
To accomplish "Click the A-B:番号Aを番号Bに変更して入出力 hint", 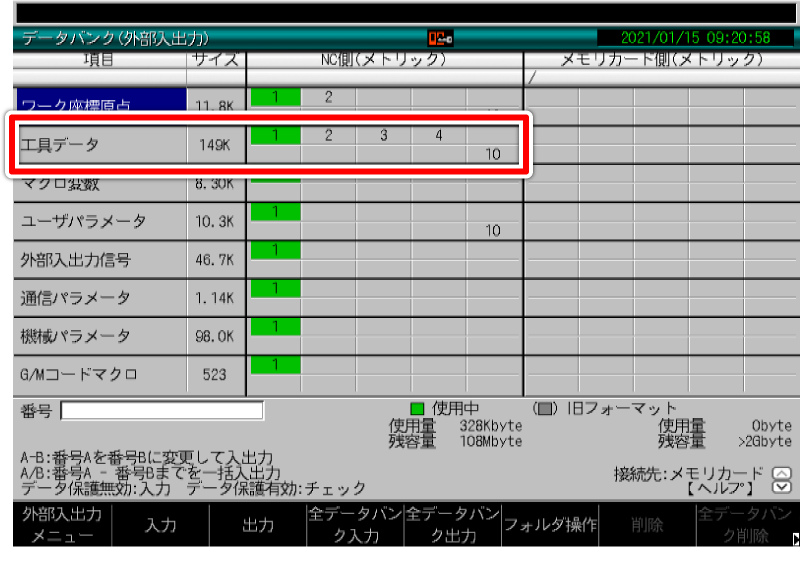I will pyautogui.click(x=147, y=457).
